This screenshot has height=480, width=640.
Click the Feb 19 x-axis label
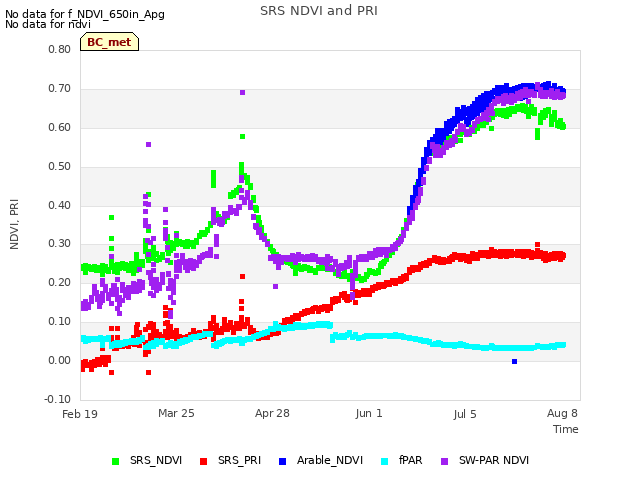pos(80,414)
